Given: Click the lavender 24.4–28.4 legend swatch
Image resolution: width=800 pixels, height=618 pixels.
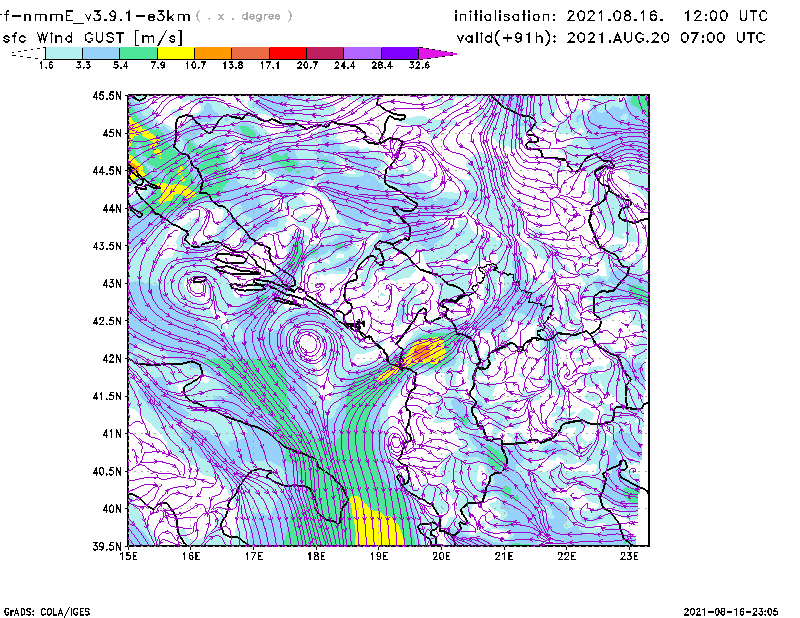Looking at the screenshot, I should click(362, 53).
